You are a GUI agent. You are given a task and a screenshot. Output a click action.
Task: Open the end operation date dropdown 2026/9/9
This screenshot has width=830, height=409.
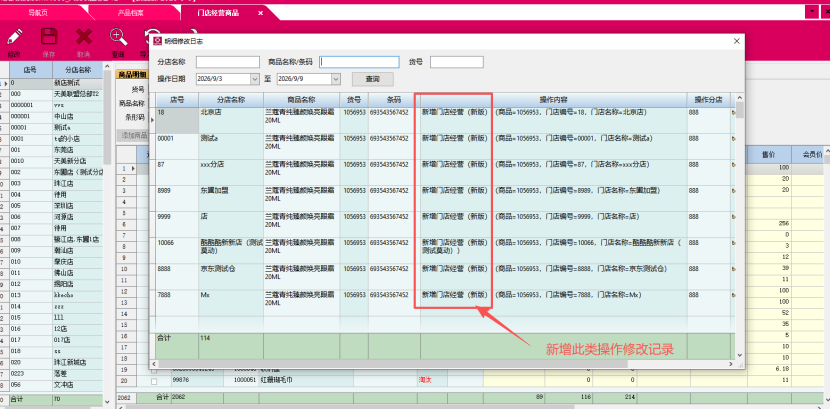(x=336, y=79)
